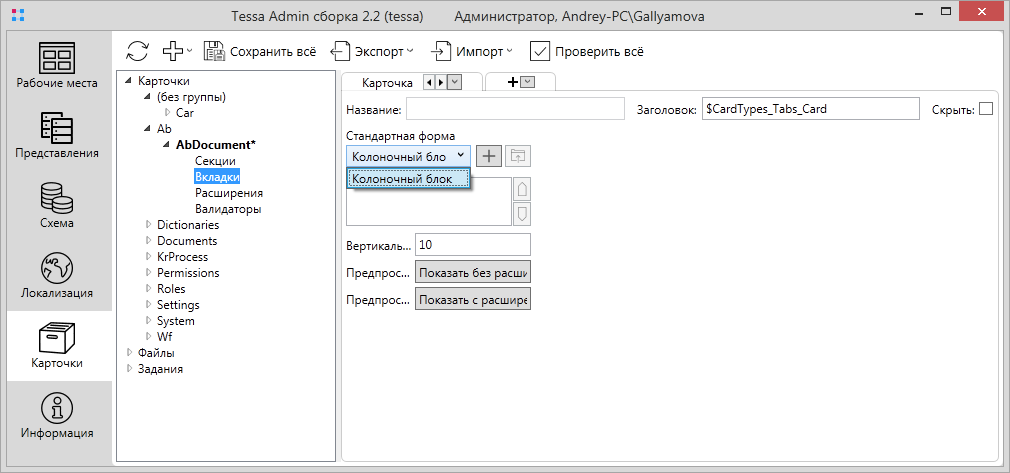Click the Refresh icon in the toolbar

(x=137, y=51)
